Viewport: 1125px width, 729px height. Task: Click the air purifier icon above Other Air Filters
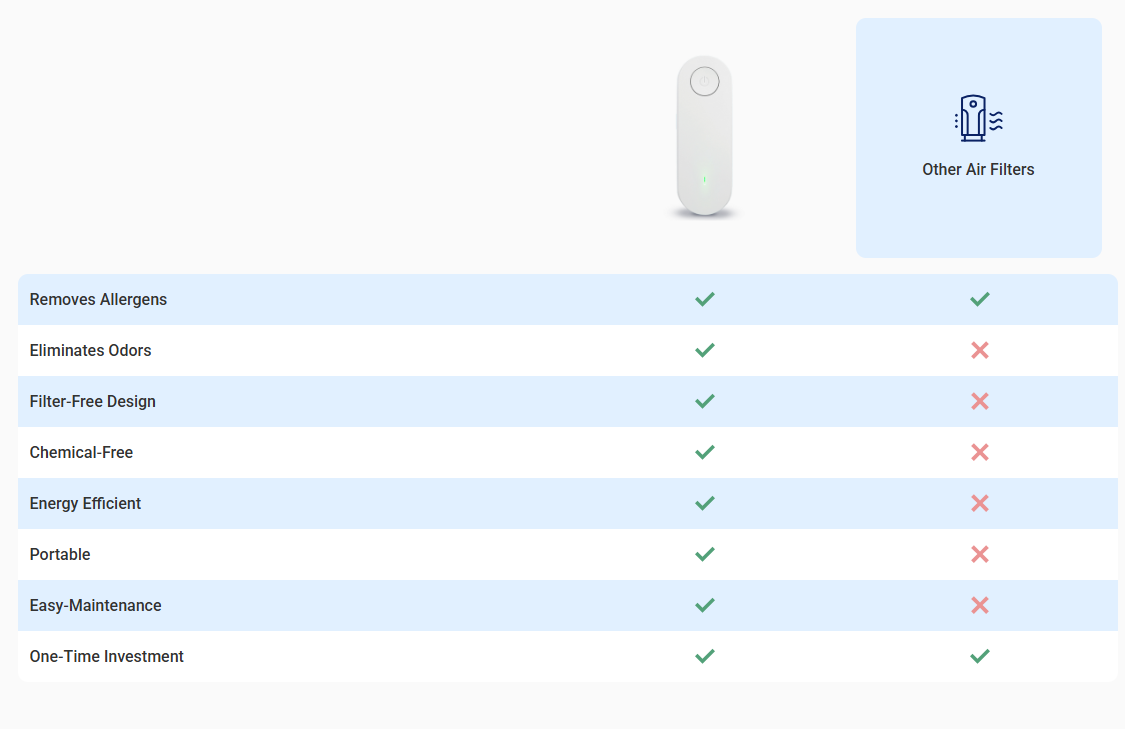979,118
